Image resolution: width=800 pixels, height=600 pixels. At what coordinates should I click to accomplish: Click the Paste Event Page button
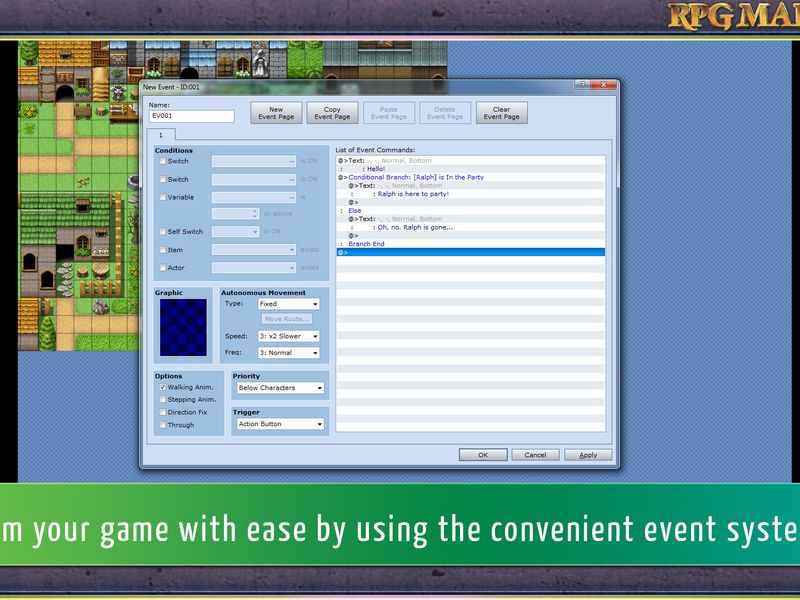click(389, 113)
